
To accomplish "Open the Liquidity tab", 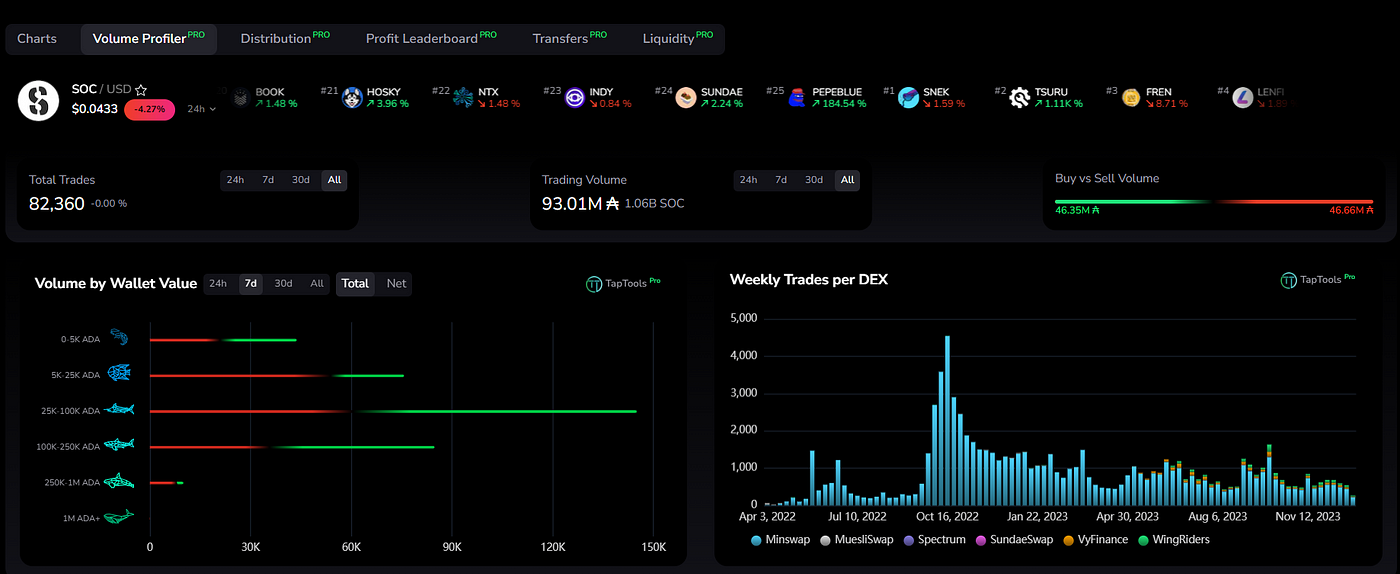I will pyautogui.click(x=677, y=39).
